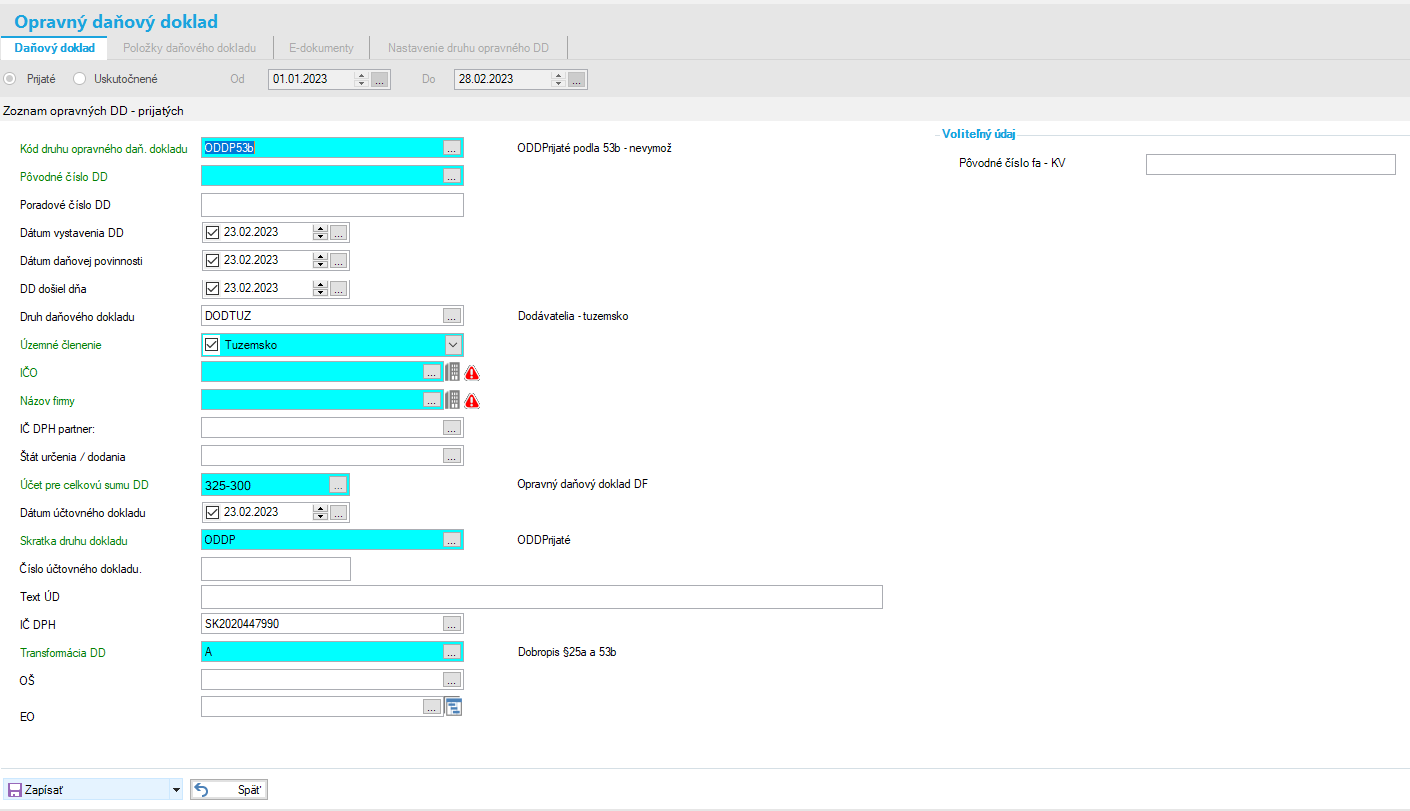The image size is (1410, 811).
Task: Toggle the Tuzemsko checkbox in Územné členenie
Action: 211,344
